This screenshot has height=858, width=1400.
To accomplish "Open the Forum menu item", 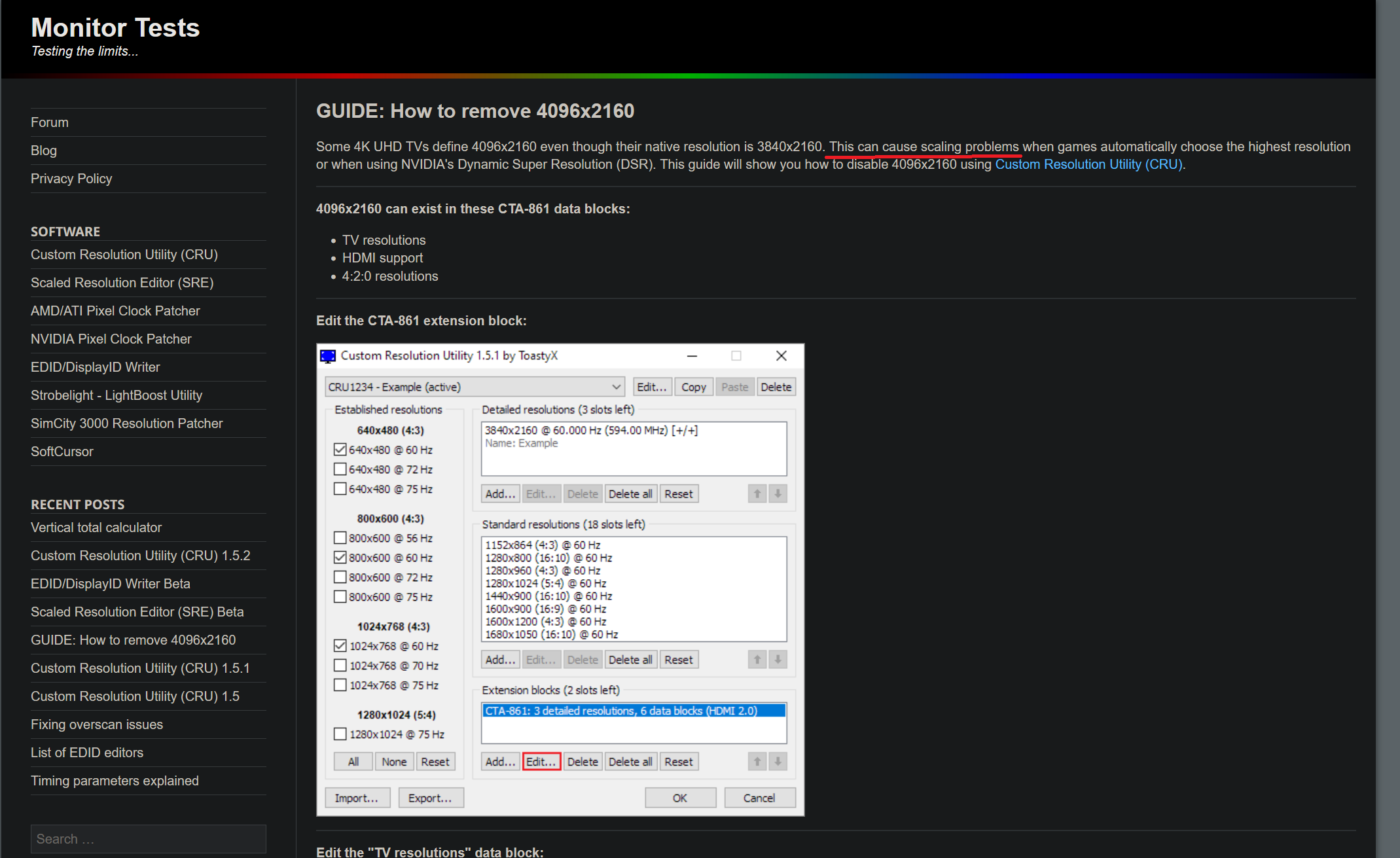I will 50,122.
